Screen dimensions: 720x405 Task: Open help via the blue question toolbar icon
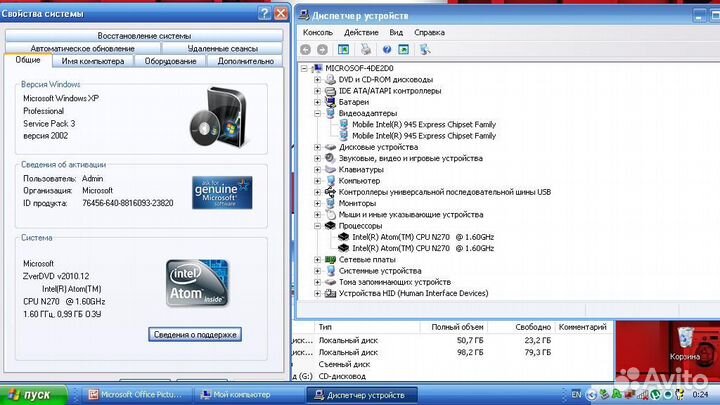coord(387,50)
